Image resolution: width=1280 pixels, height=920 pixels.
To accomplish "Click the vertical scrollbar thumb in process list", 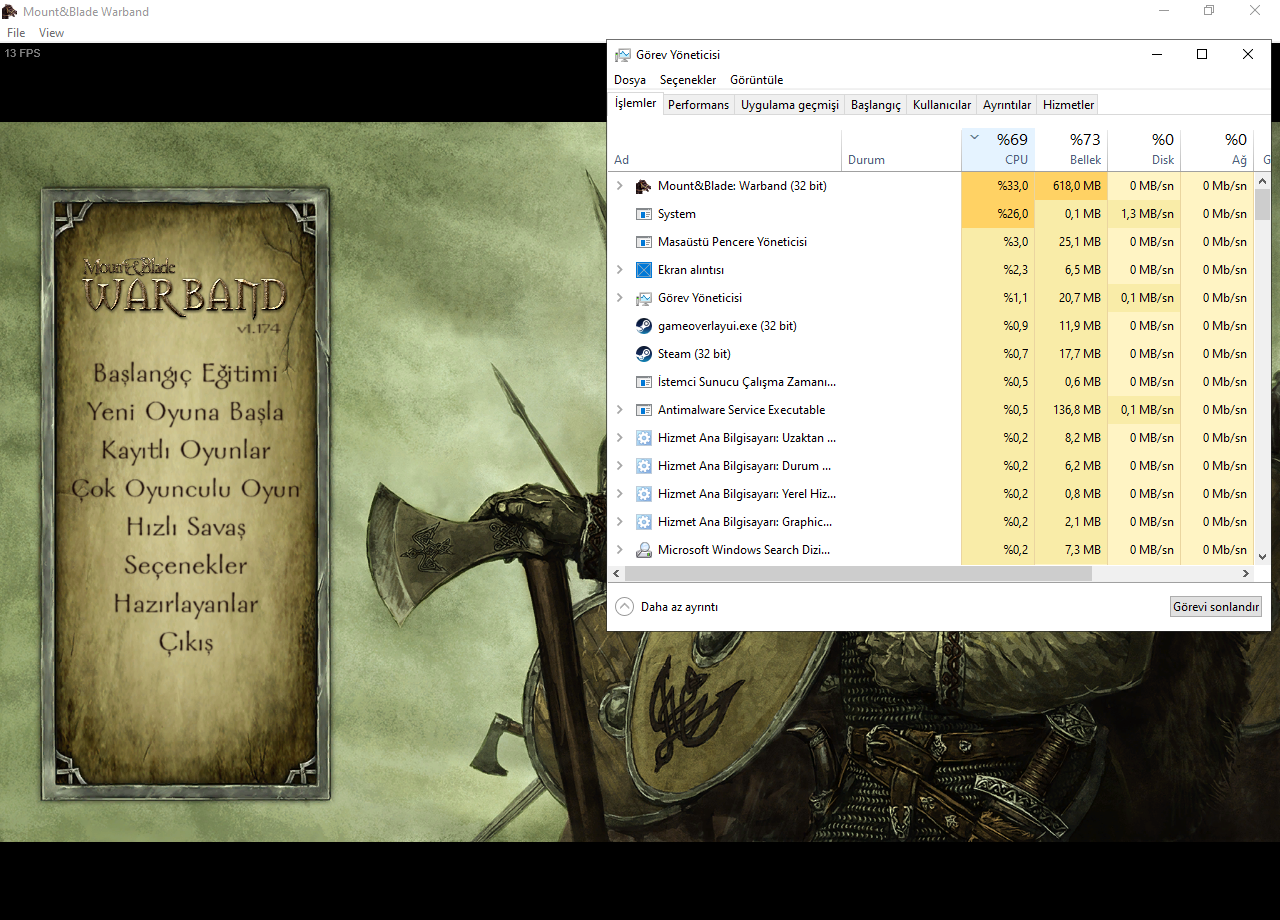I will coord(1262,203).
